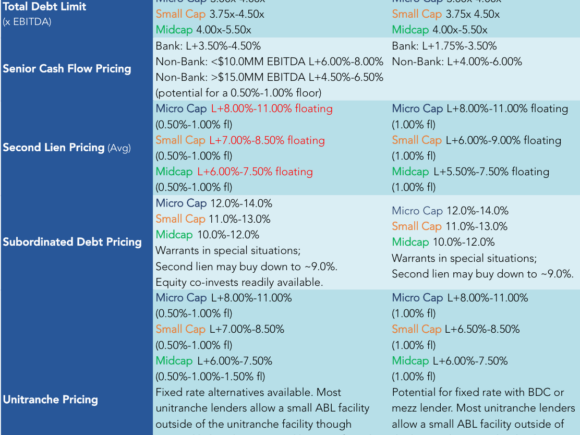The width and height of the screenshot is (580, 435).
Task: Select Small Cap L+6.50%-8.50% unitranche entry
Action: coord(456,329)
